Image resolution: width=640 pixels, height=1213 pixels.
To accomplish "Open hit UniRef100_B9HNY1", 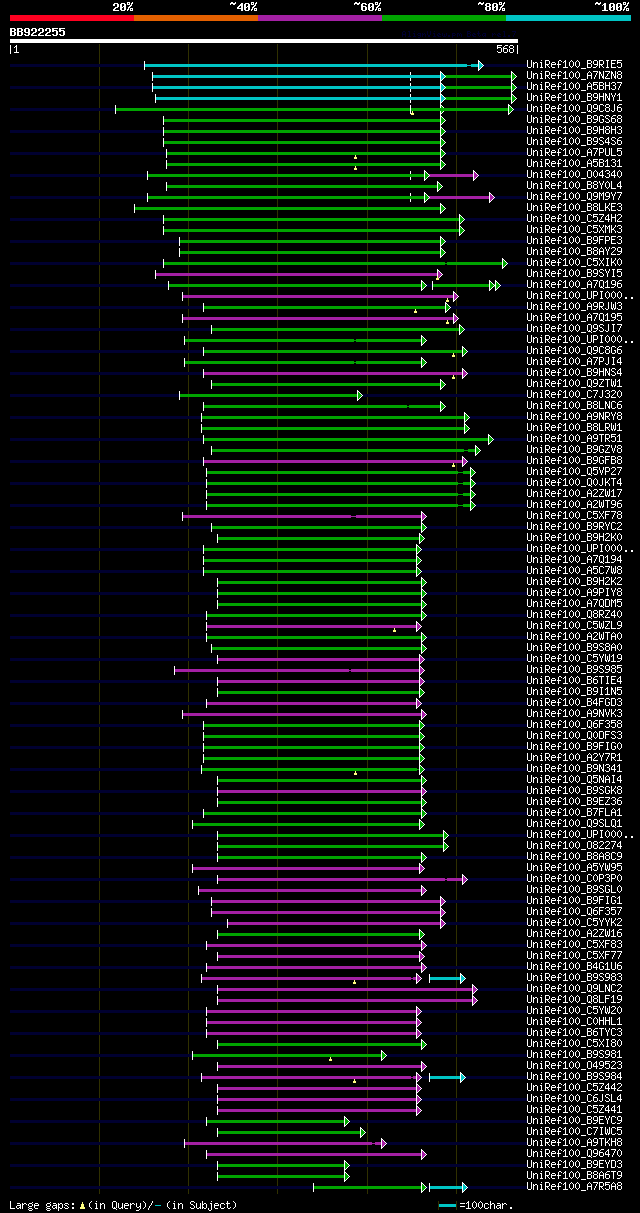I will [x=574, y=98].
